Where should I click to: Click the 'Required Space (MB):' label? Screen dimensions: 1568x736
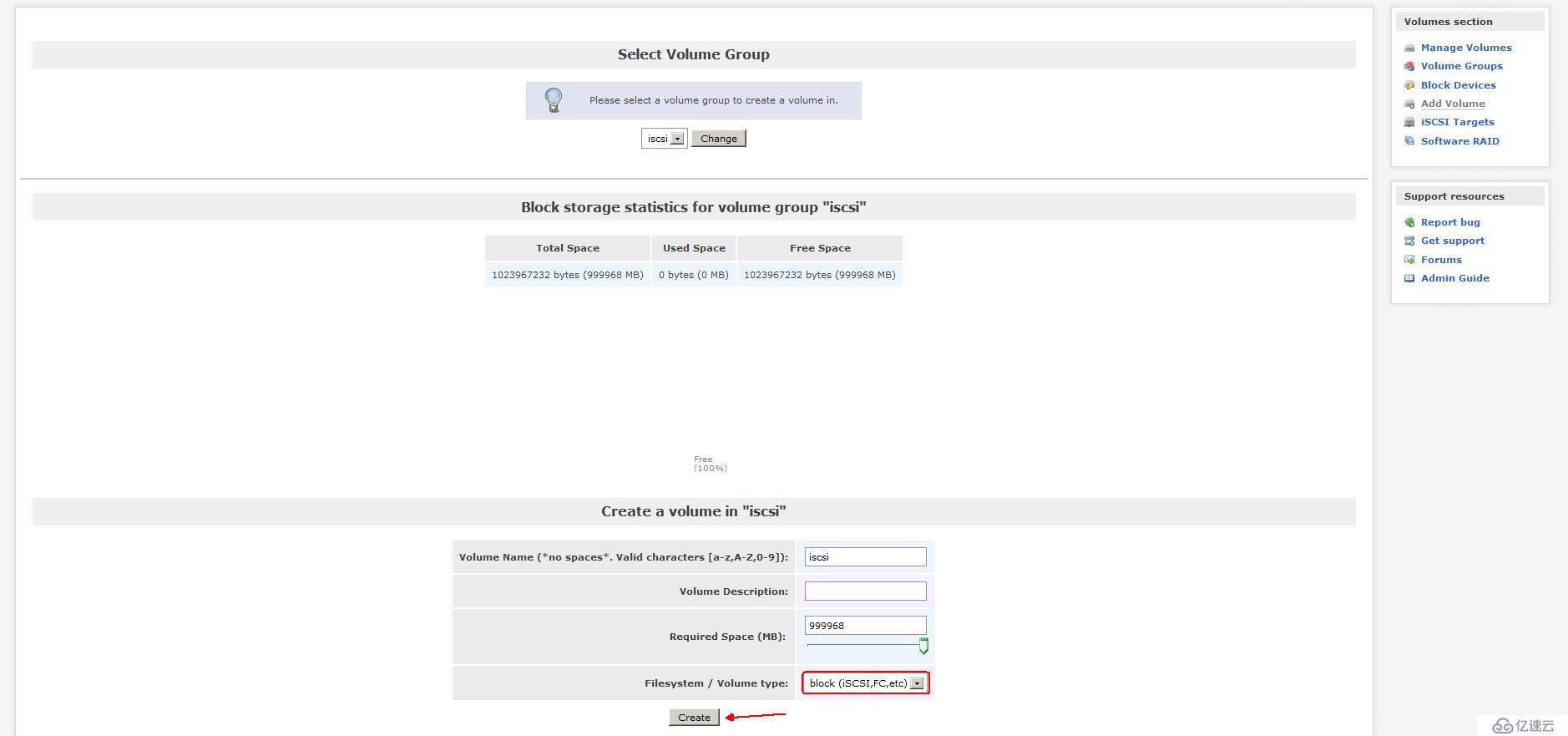(x=728, y=637)
